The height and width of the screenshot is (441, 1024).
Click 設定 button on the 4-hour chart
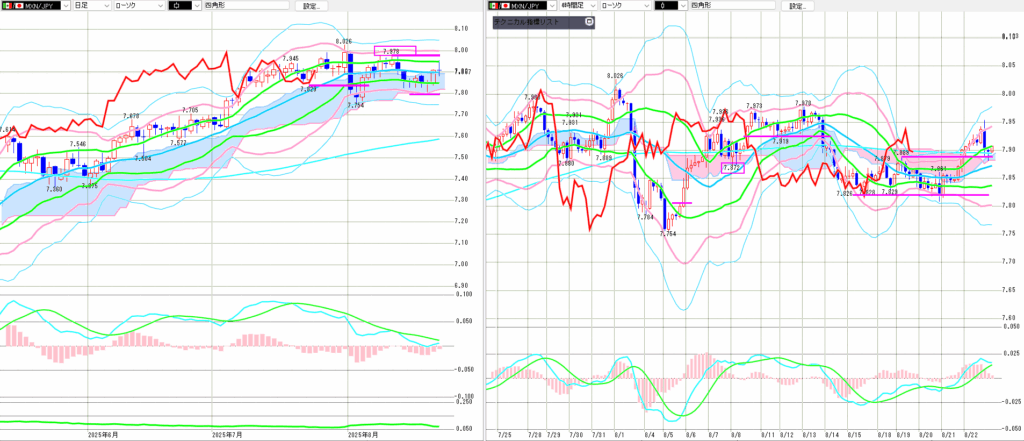pos(797,5)
